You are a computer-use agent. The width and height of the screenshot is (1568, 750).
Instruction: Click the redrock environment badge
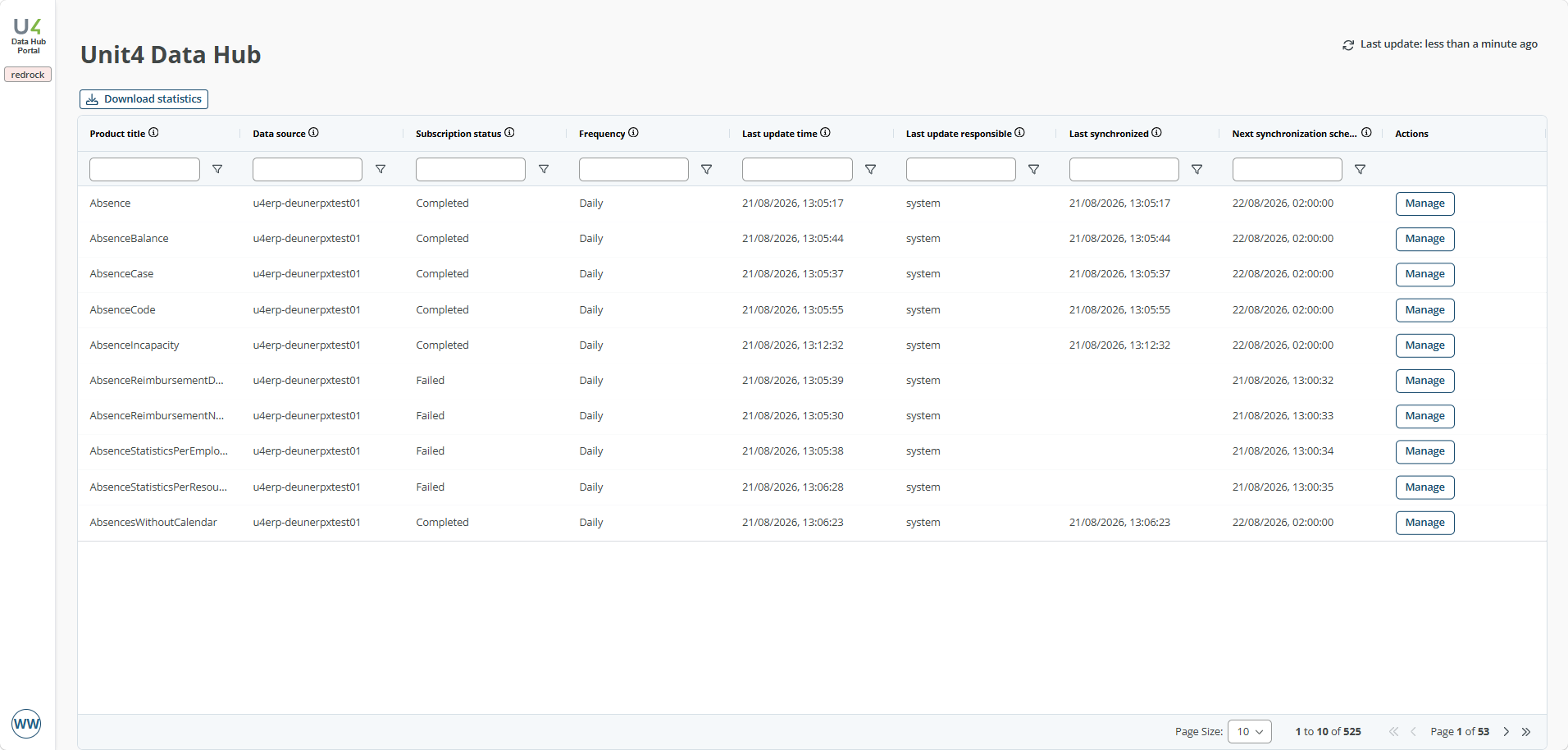[28, 75]
